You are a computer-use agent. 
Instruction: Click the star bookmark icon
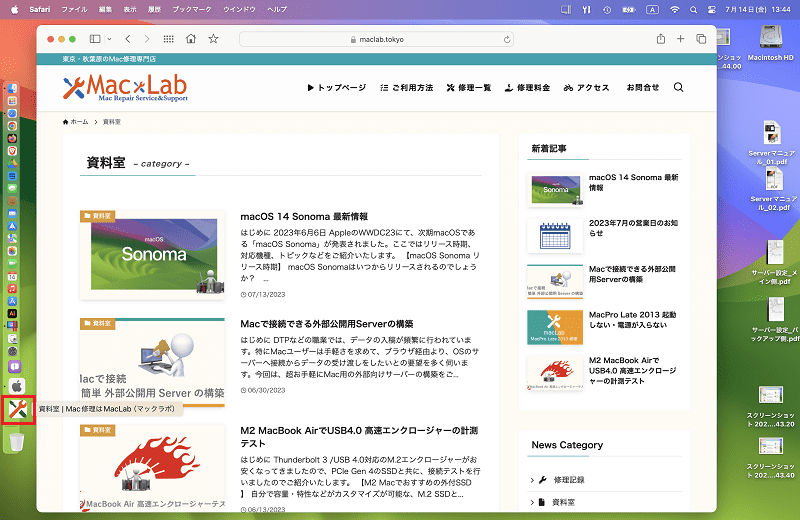tap(213, 39)
